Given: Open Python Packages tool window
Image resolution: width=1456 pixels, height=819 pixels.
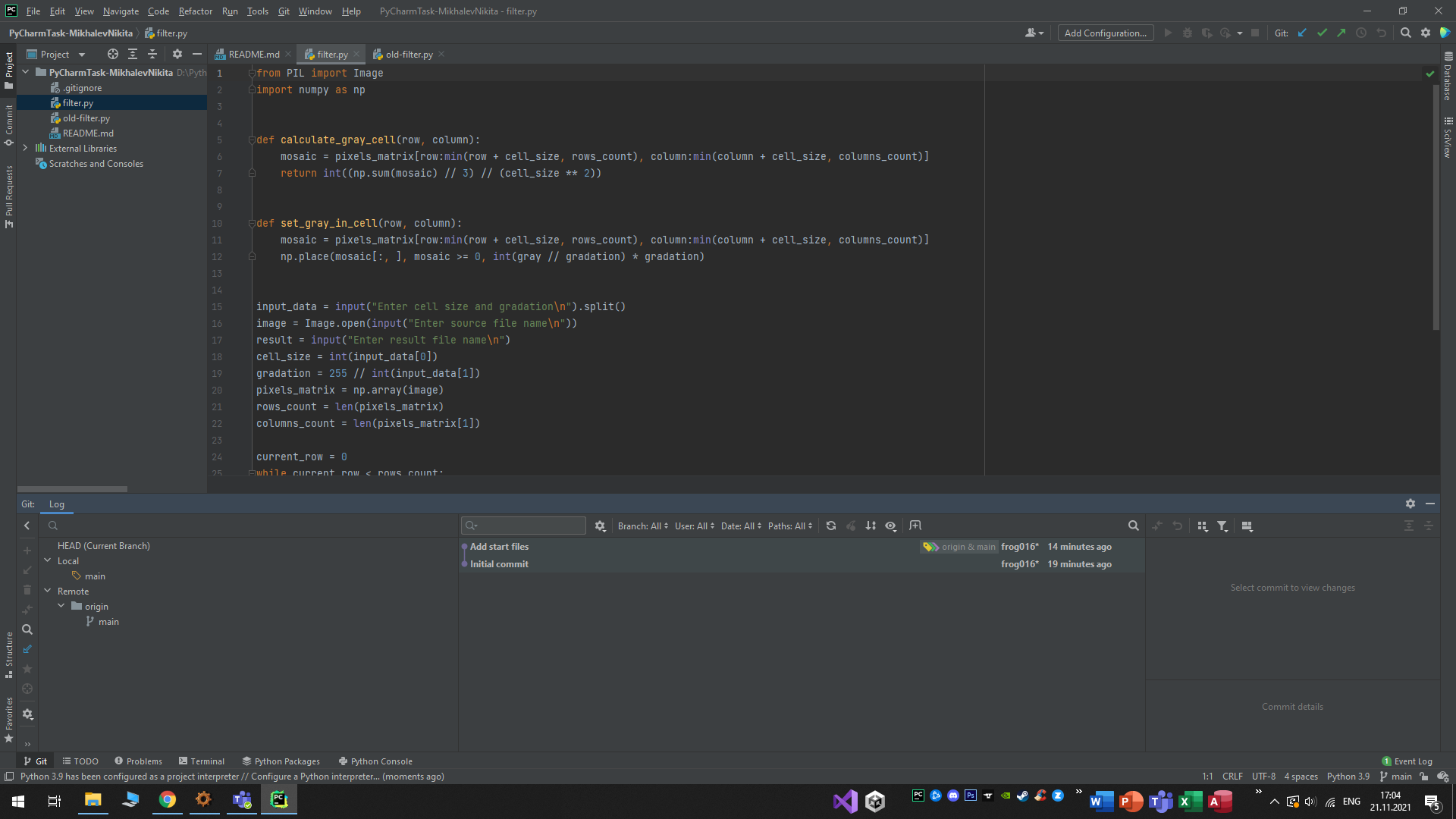Looking at the screenshot, I should (x=281, y=761).
